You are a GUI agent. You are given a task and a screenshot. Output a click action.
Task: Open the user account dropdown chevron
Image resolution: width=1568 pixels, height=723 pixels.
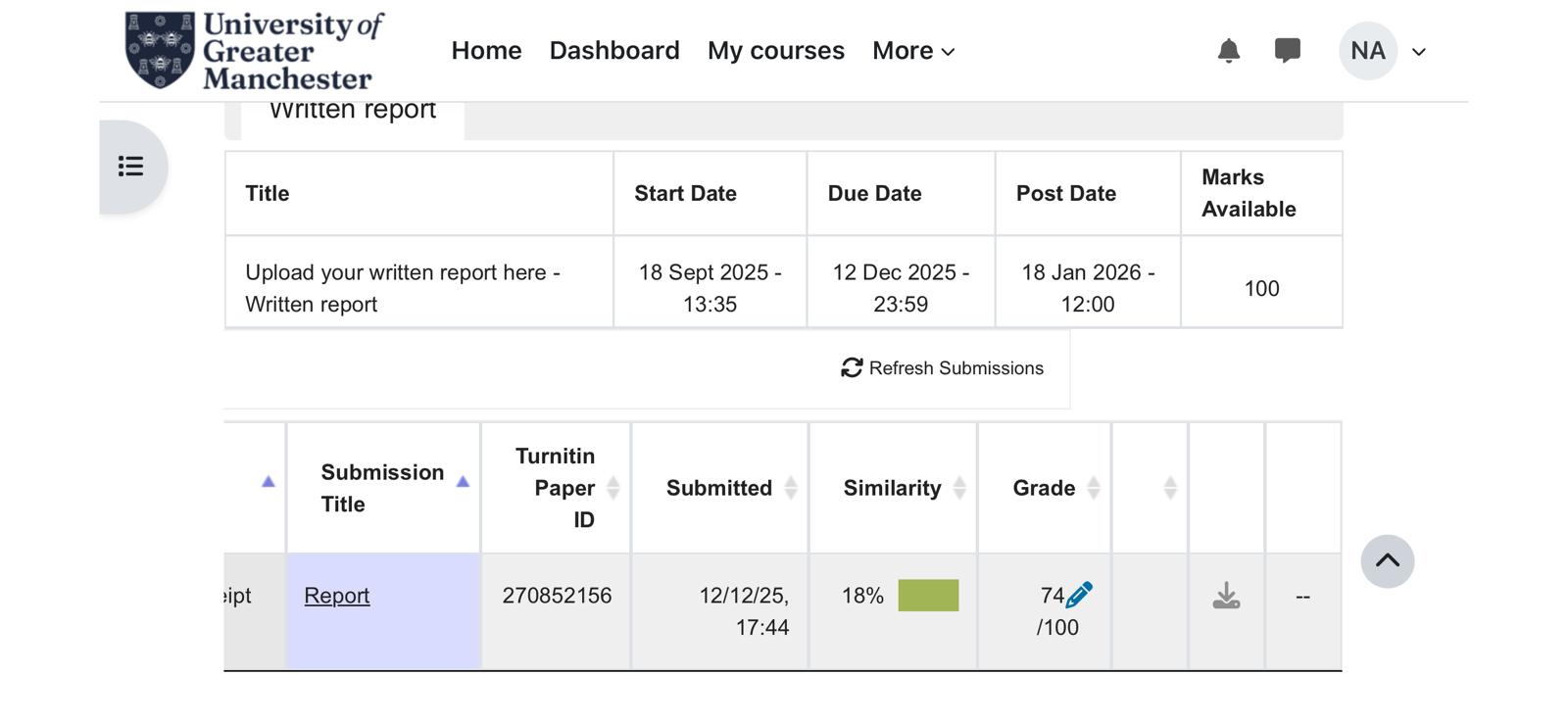tap(1418, 52)
